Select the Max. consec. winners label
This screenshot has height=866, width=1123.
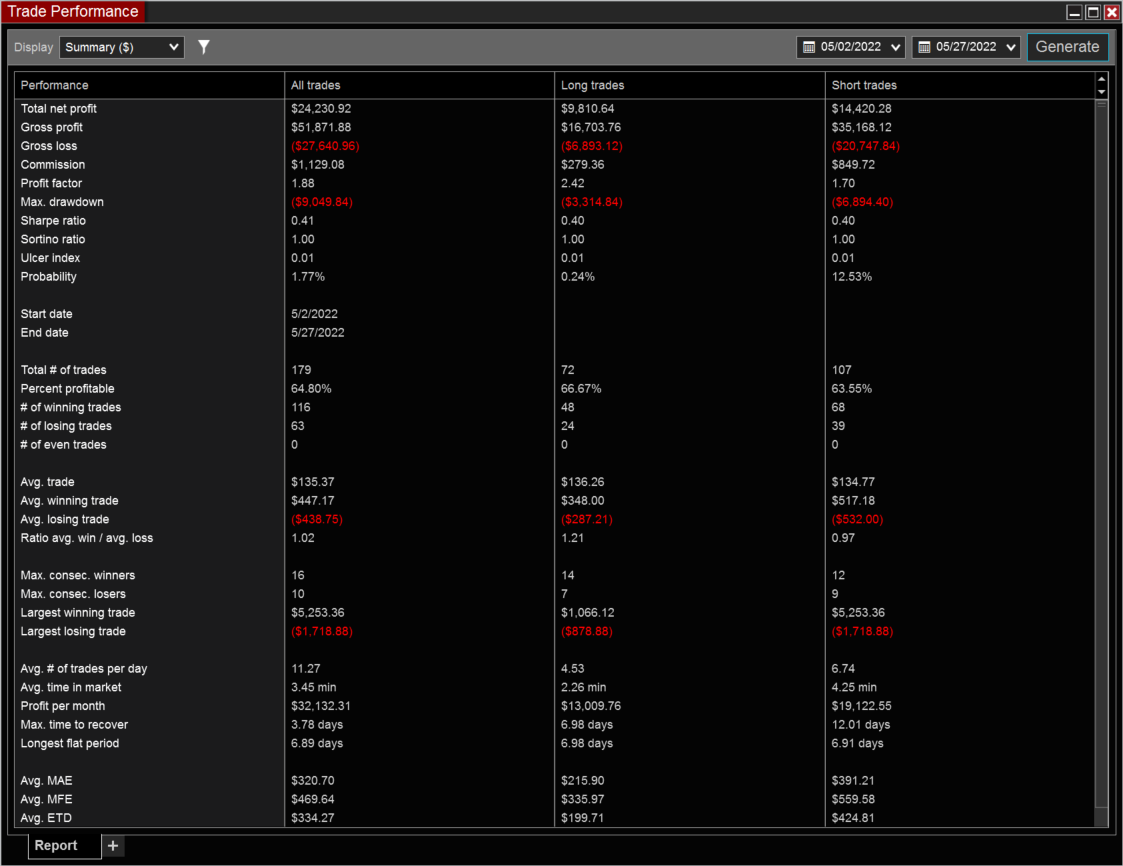tap(77, 575)
